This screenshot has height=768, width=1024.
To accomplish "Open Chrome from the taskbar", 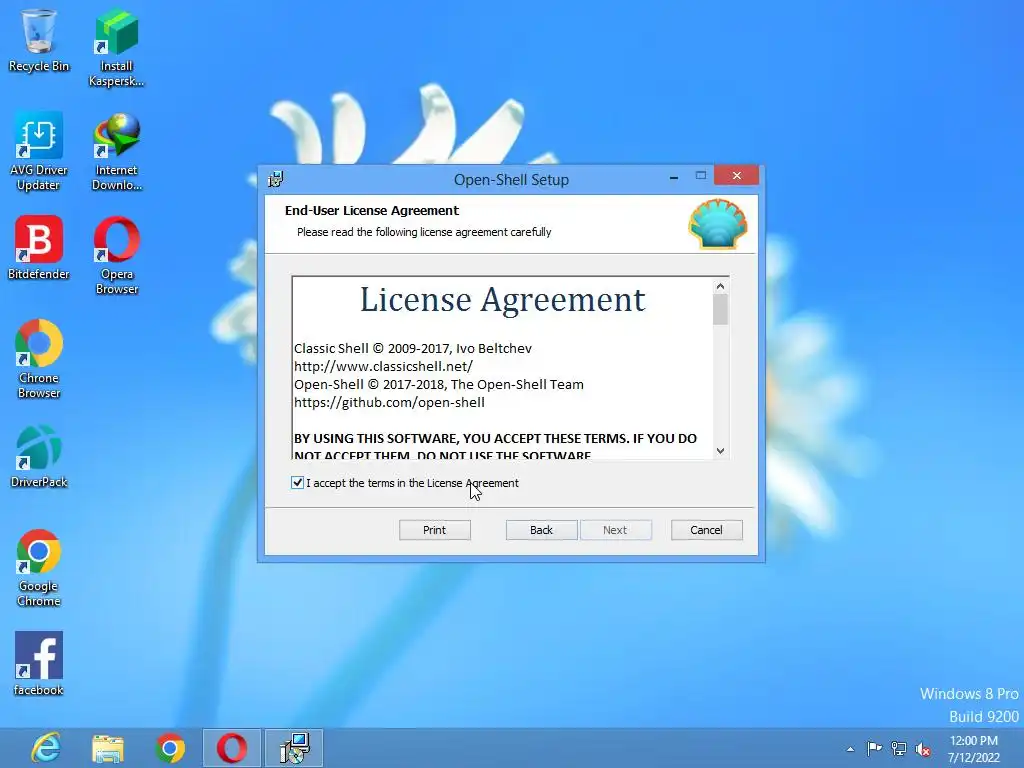I will point(170,748).
